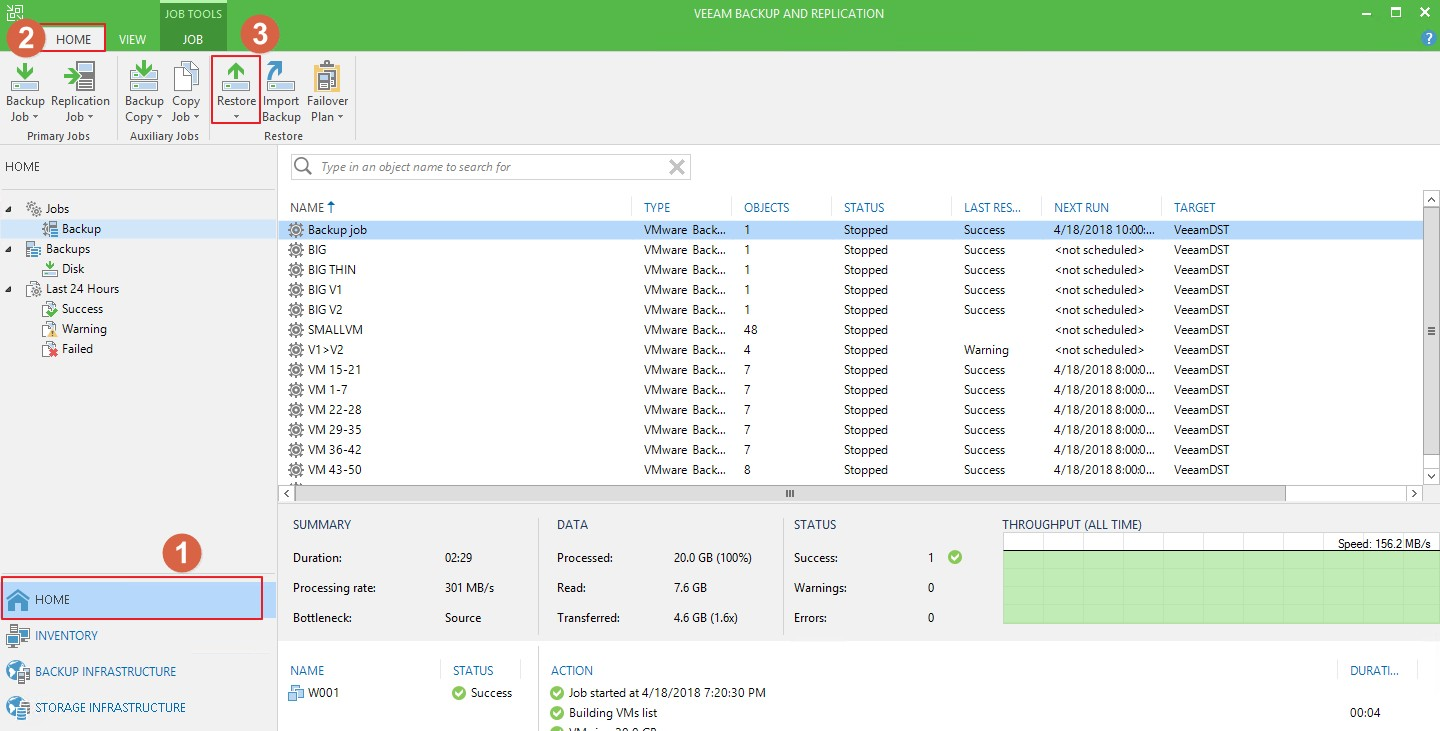Click the Restore ribbon icon

236,78
